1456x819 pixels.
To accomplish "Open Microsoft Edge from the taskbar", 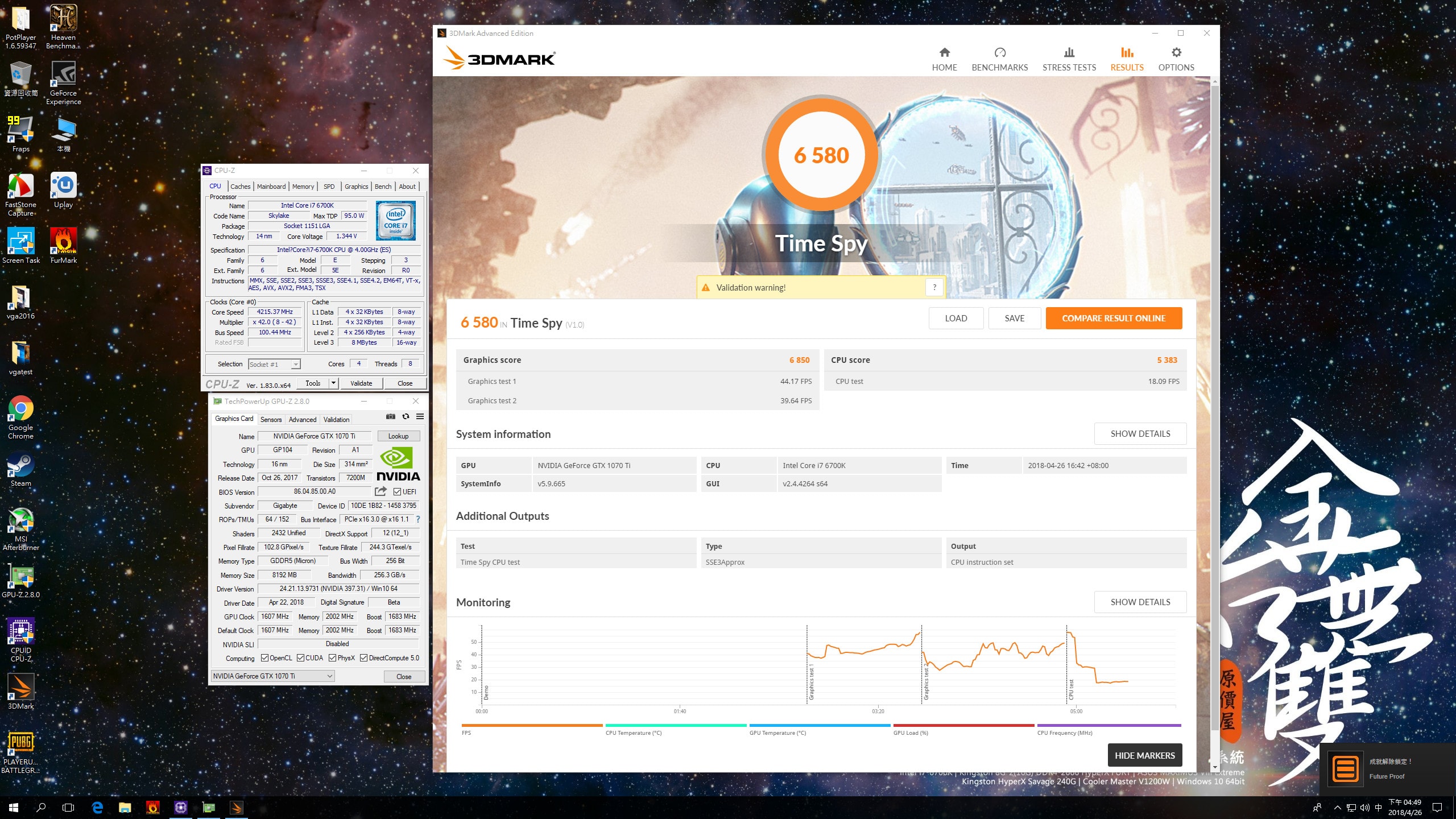I will coord(97,807).
